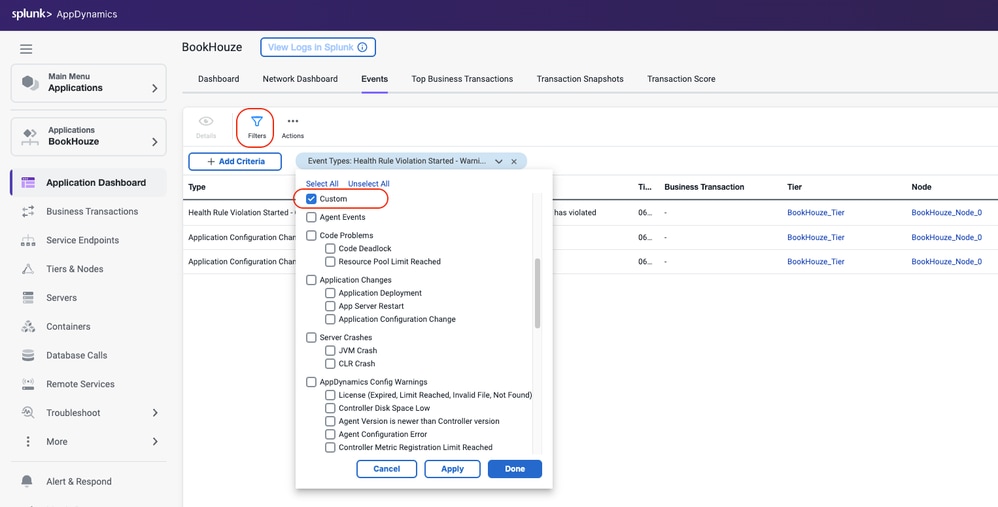Check the Agent Events checkbox
Screen dimensions: 998x507
pos(311,217)
